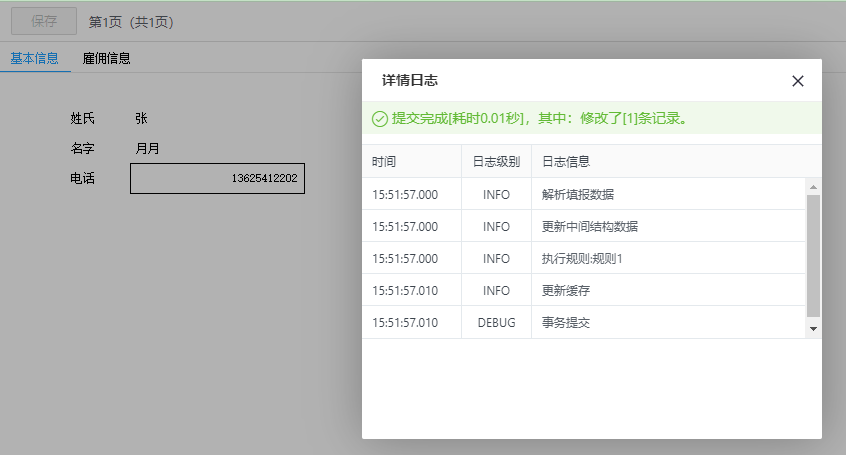
Task: Click the 日志信息 column header
Action: (566, 162)
